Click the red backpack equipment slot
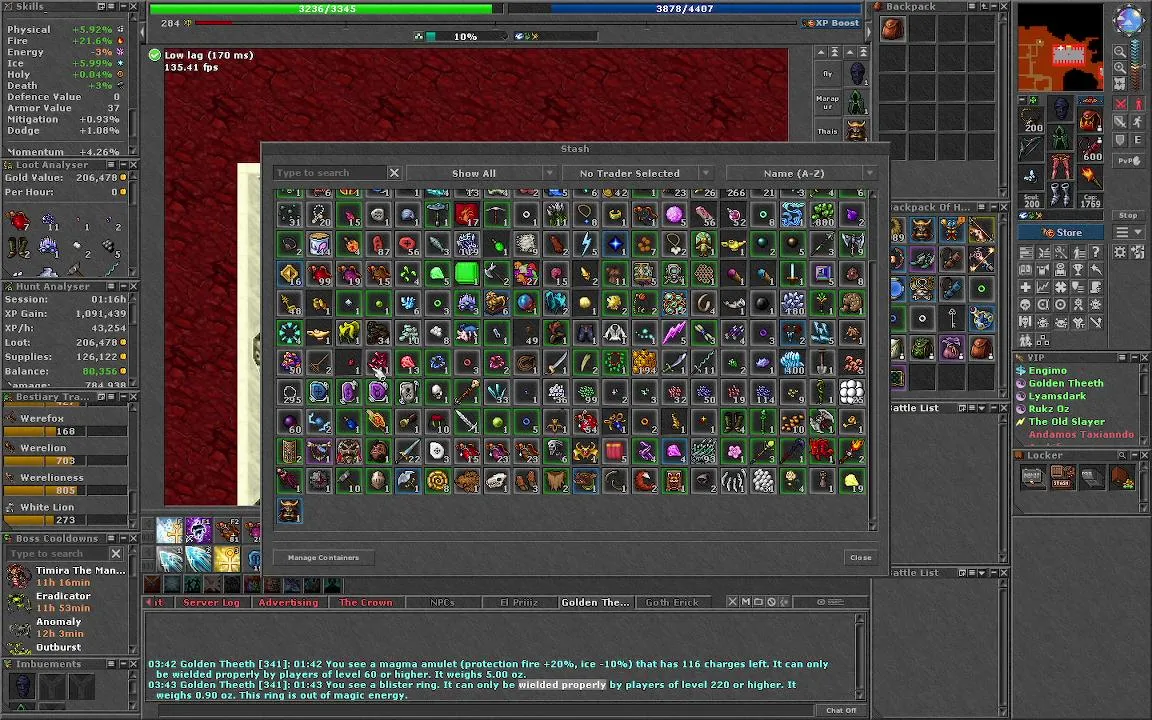Viewport: 1152px width, 720px height. pyautogui.click(x=1090, y=120)
